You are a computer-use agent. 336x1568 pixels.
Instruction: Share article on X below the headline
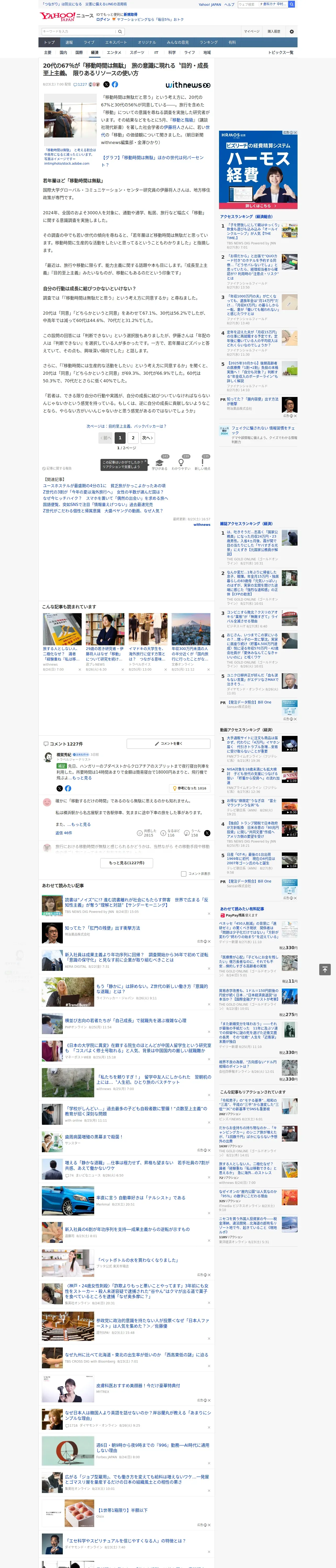click(107, 85)
